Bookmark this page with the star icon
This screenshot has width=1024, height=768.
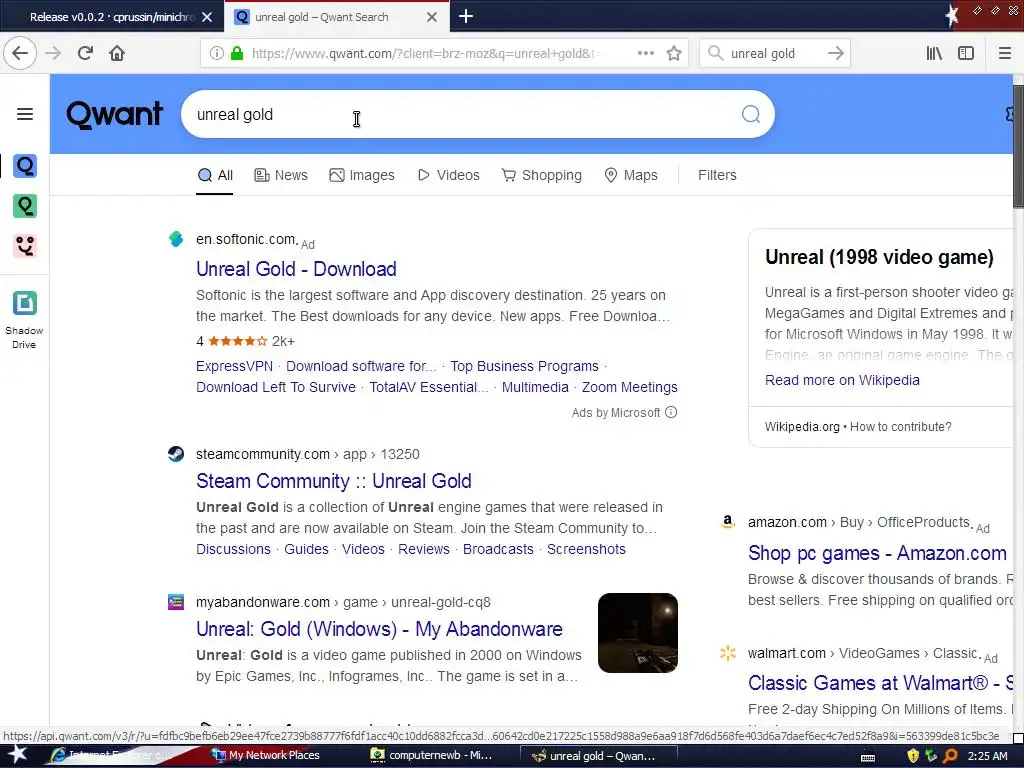pyautogui.click(x=674, y=54)
